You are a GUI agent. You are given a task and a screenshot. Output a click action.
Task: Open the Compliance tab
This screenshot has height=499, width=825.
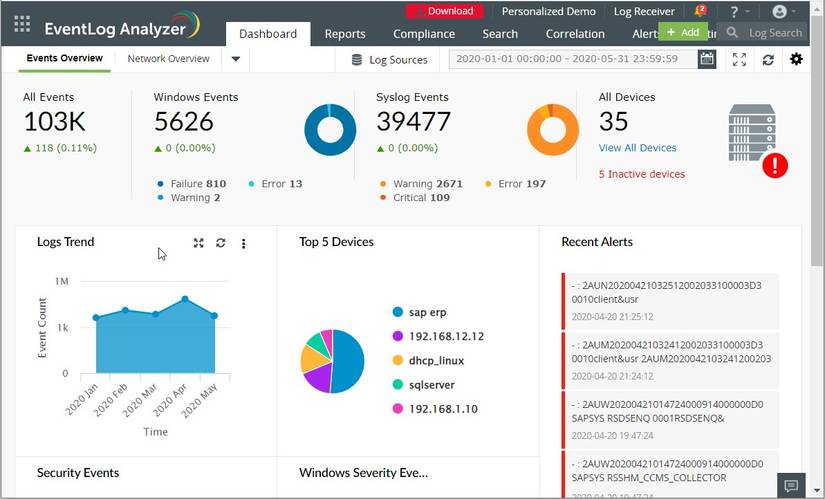click(x=424, y=34)
